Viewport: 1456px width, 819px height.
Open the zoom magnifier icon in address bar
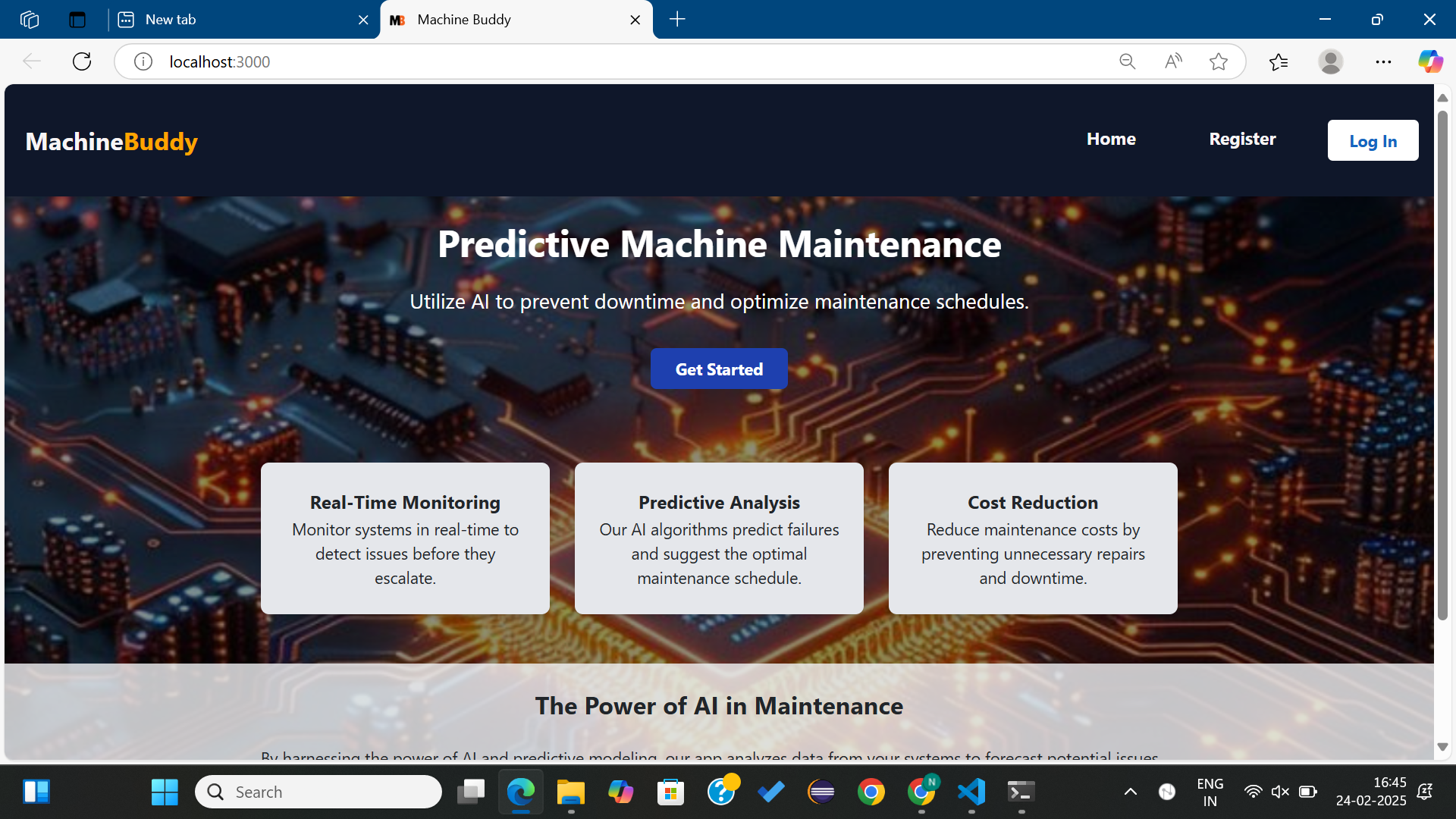pyautogui.click(x=1127, y=61)
